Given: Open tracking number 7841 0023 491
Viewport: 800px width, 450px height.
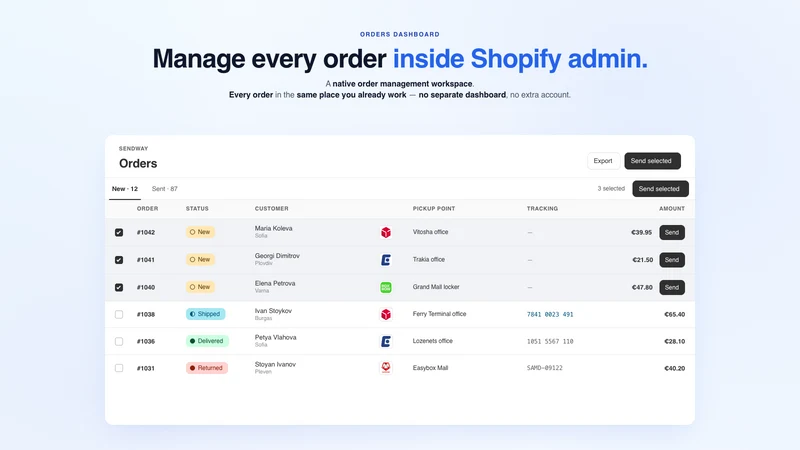Looking at the screenshot, I should point(550,314).
